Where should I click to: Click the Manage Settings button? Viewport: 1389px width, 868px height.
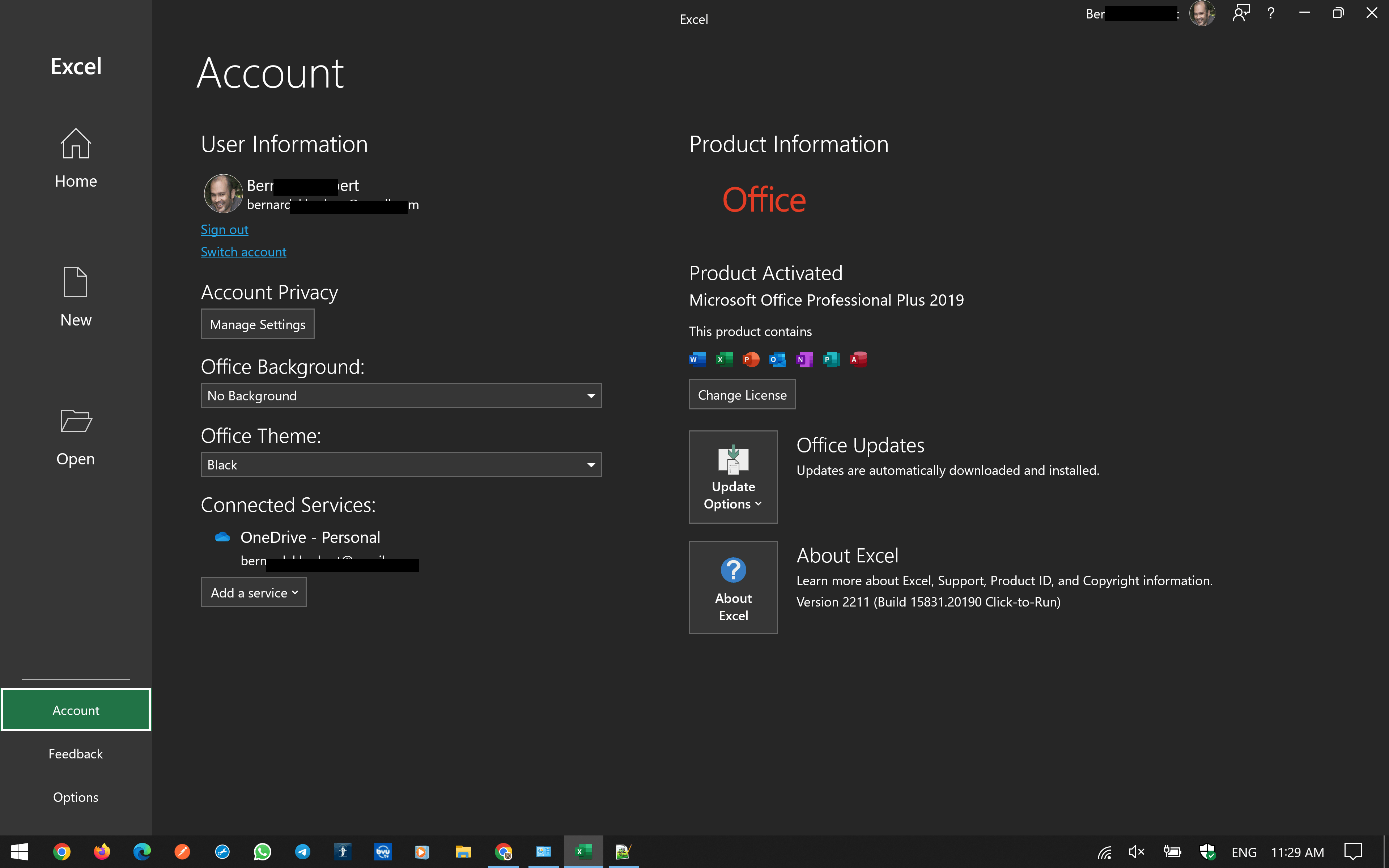tap(258, 324)
